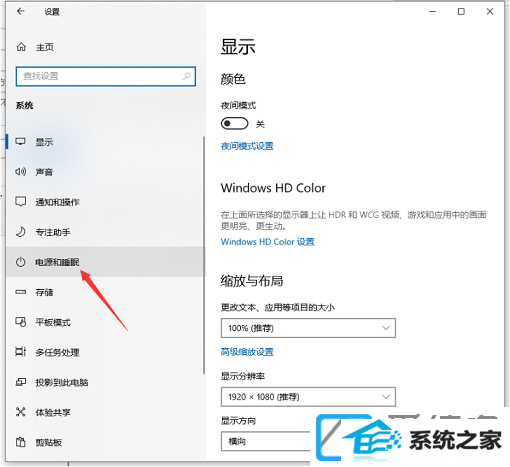This screenshot has width=510, height=467.
Task: Select the 存储 storage icon
Action: click(x=21, y=292)
